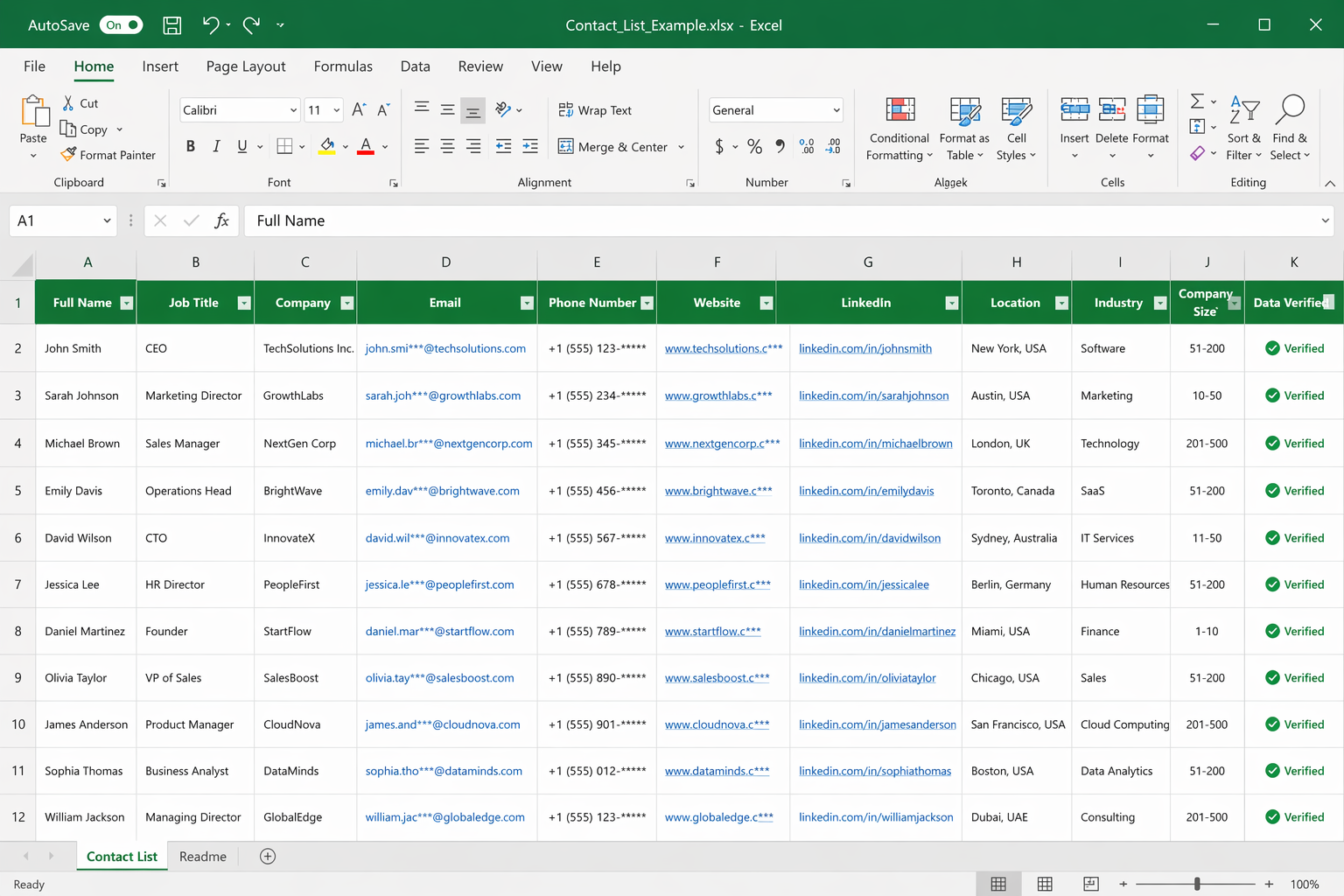Toggle bold formatting
Viewport: 1344px width, 896px height.
tap(190, 145)
